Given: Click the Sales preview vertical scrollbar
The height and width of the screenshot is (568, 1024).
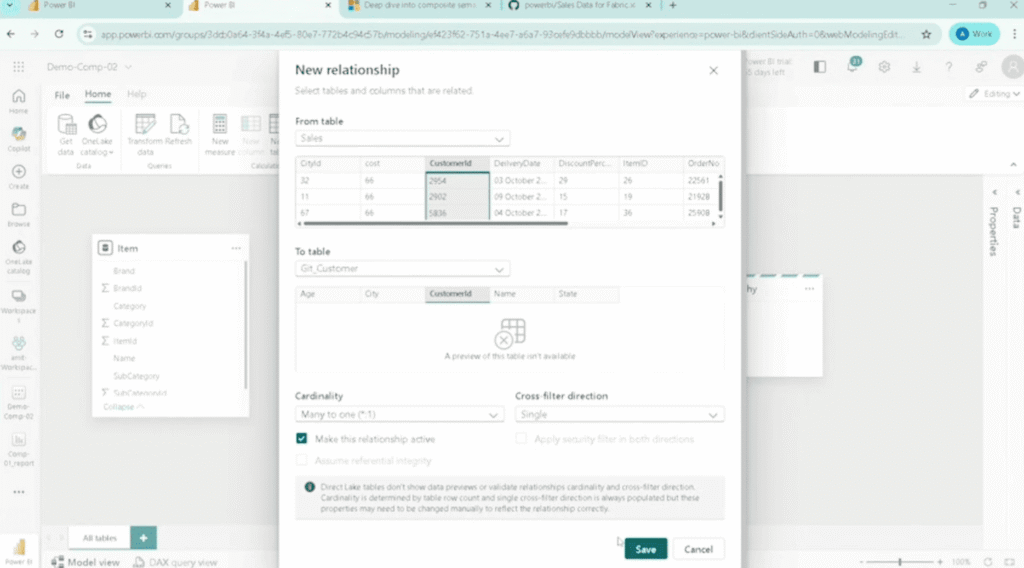Looking at the screenshot, I should click(720, 195).
